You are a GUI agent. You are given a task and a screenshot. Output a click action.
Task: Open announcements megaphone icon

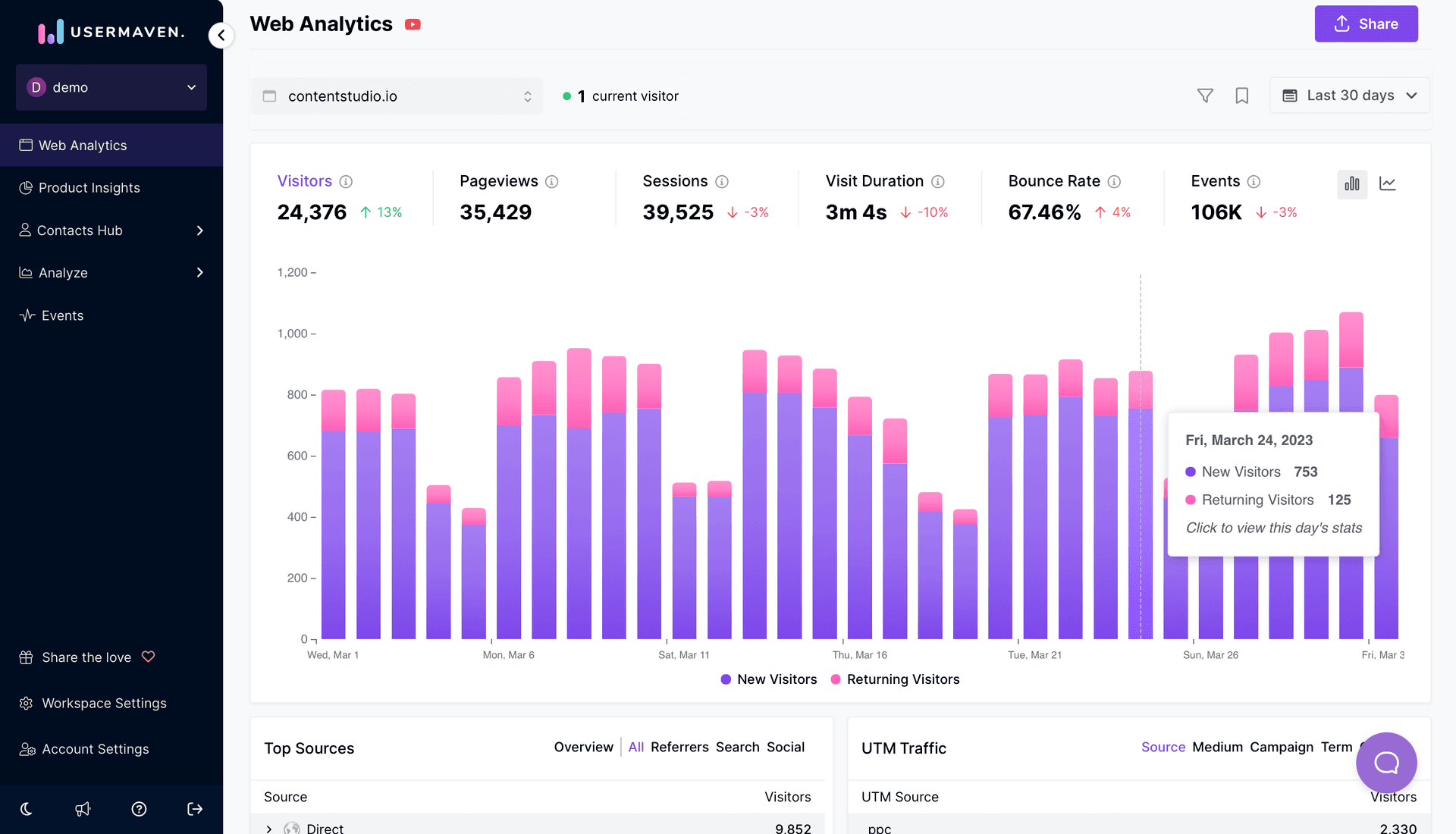click(83, 809)
